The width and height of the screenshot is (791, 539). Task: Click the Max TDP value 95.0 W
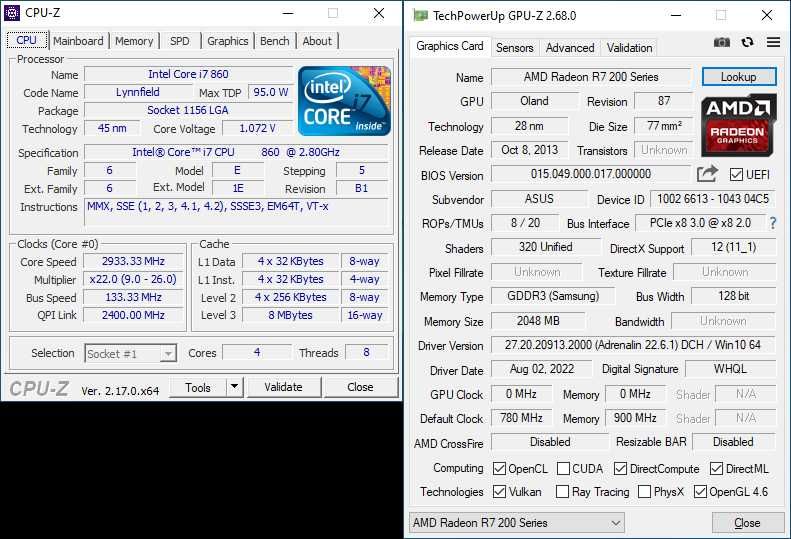(x=270, y=92)
